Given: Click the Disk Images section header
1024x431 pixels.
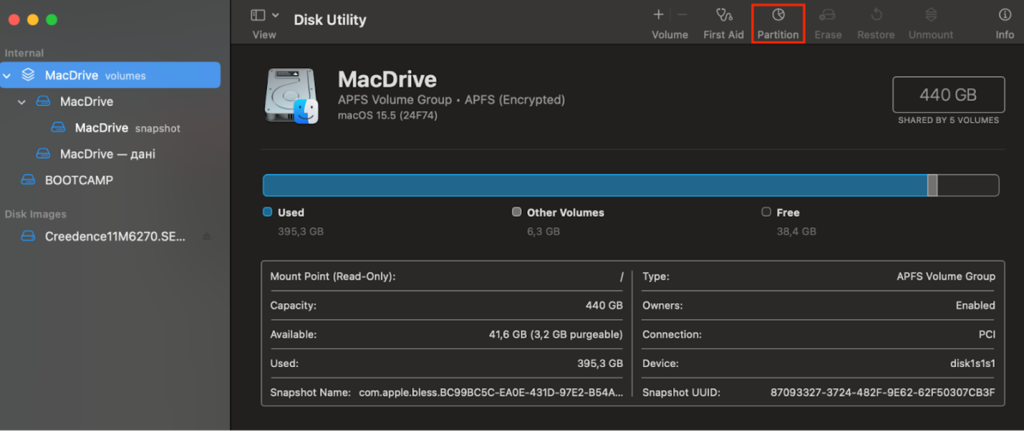Looking at the screenshot, I should (x=35, y=214).
